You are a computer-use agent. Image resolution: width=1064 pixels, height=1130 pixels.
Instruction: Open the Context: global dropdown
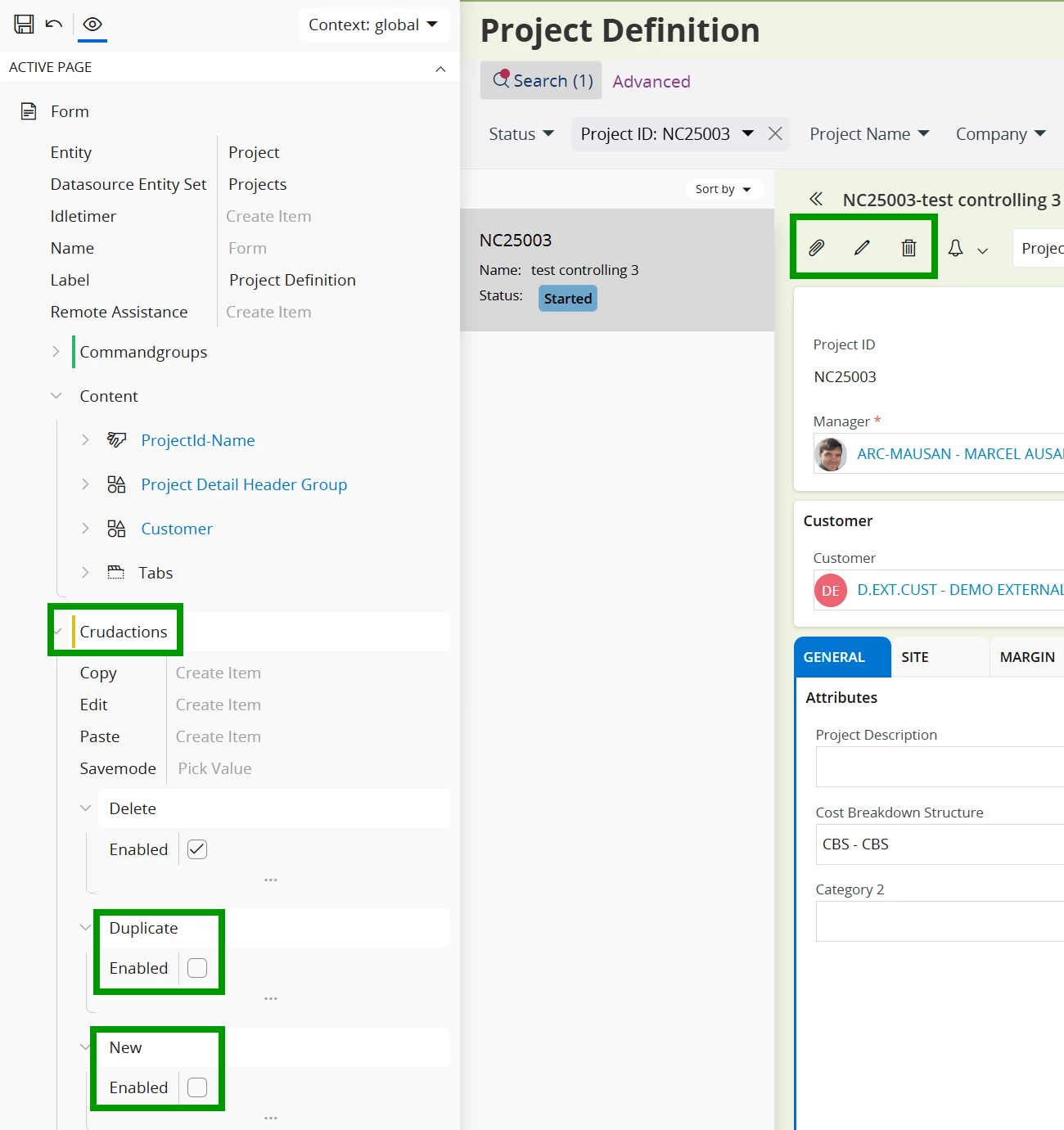pos(374,25)
